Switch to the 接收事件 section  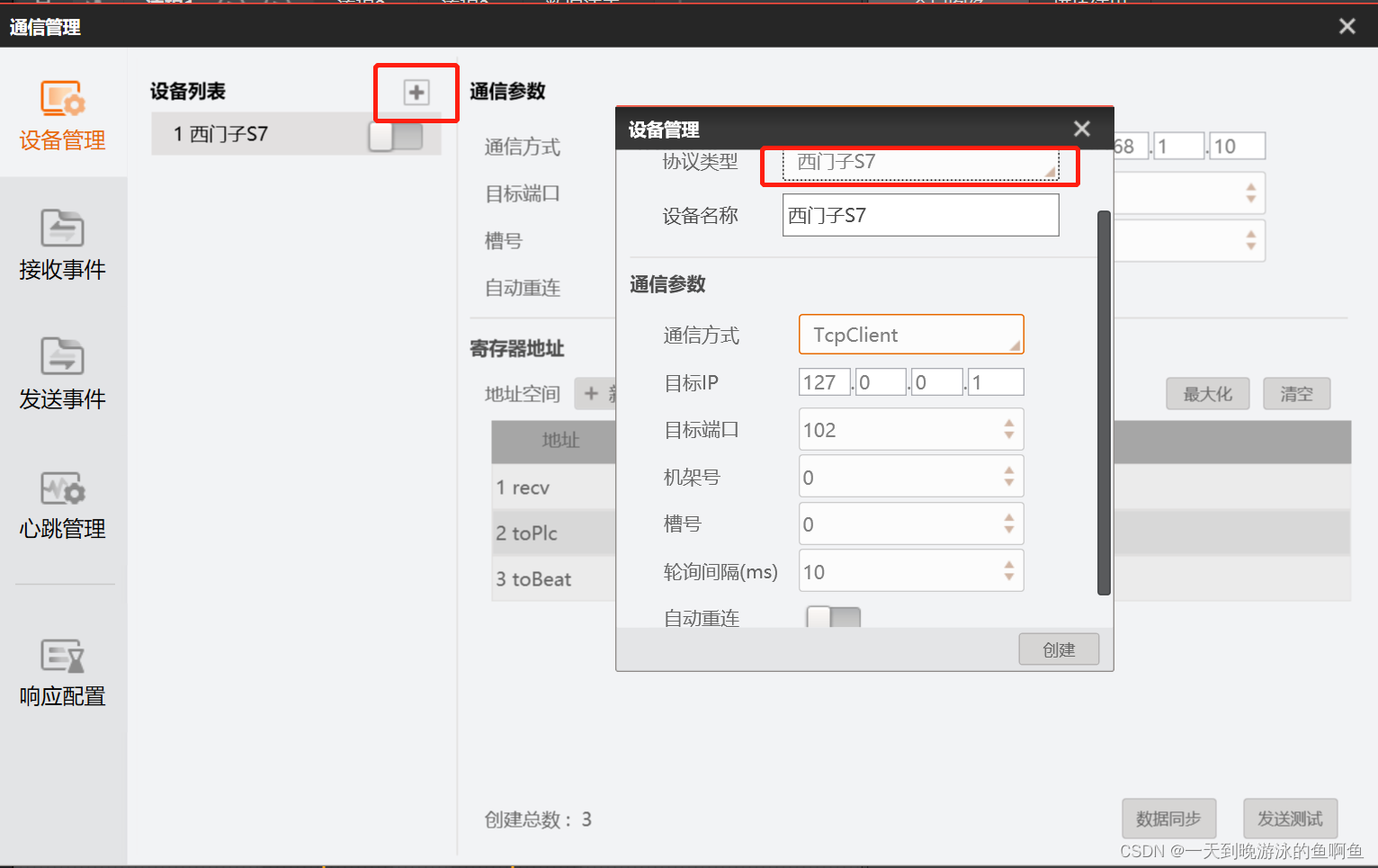(x=63, y=245)
